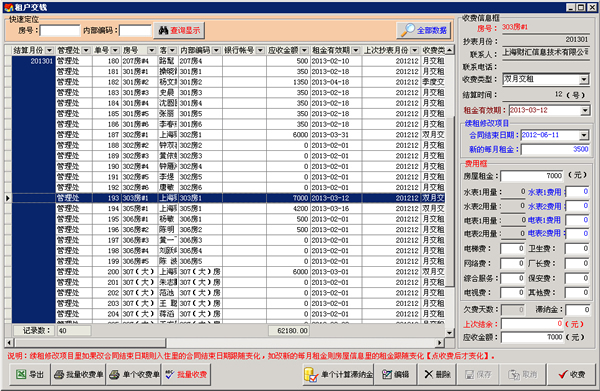Click the 编辑 edit button
Viewport: 600px width, 391px height.
pos(396,374)
